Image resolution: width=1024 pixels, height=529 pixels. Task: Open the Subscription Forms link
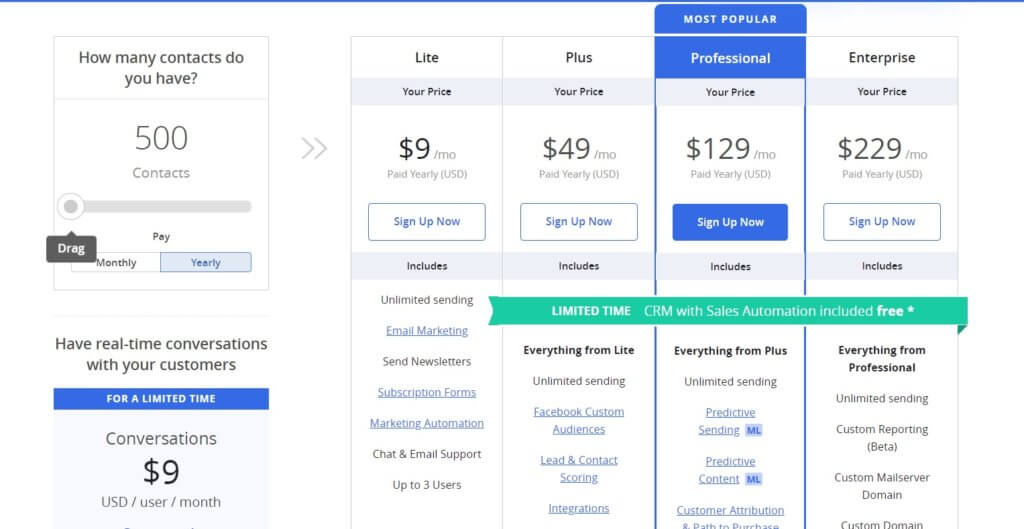[x=427, y=393]
